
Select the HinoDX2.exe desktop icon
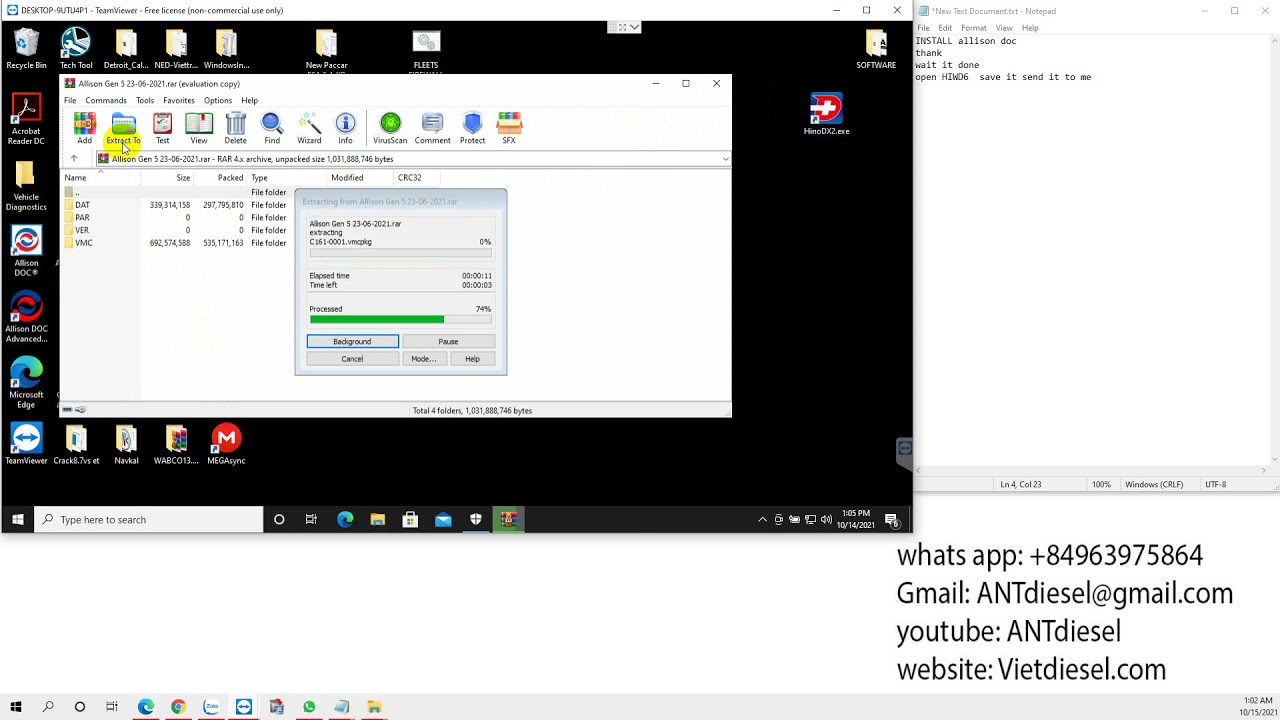click(826, 115)
